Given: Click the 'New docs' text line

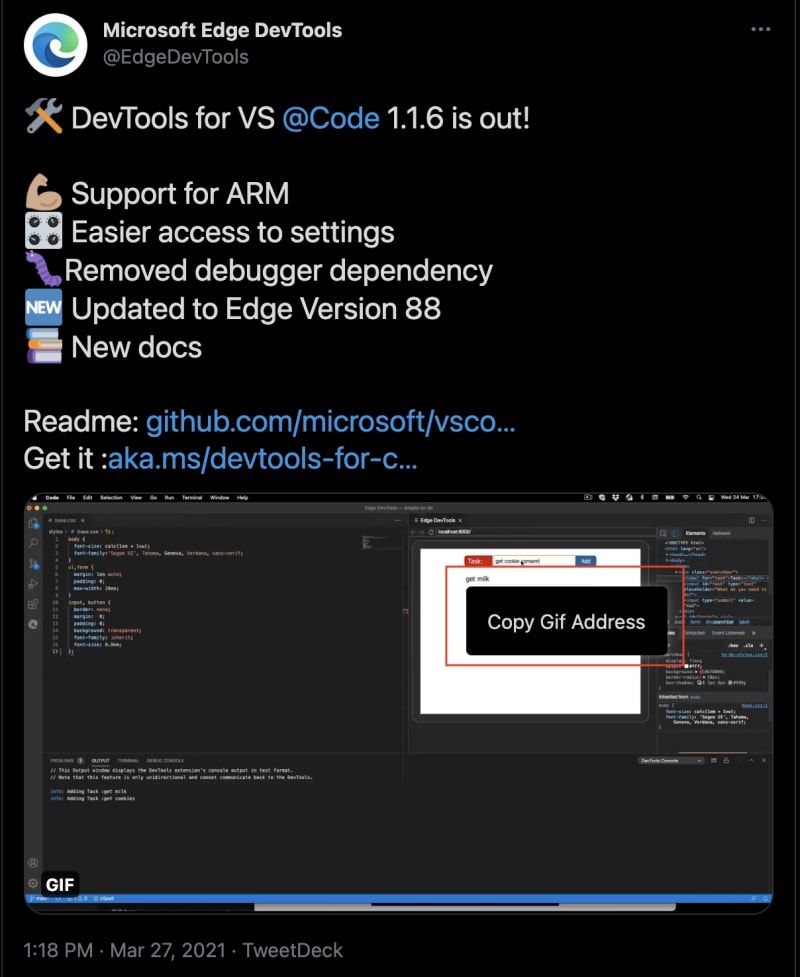Looking at the screenshot, I should tap(136, 348).
